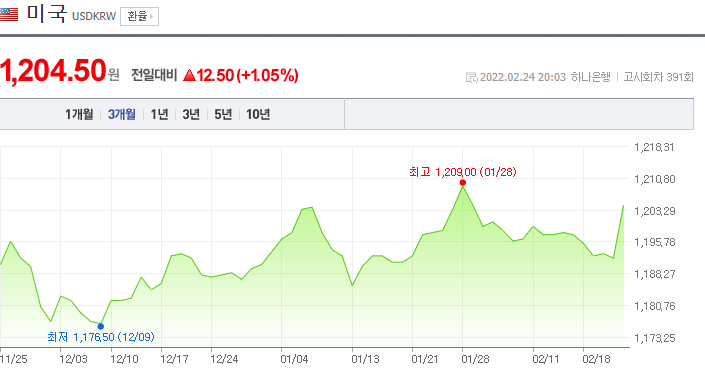Click the calculator icon beside the date

click(471, 77)
